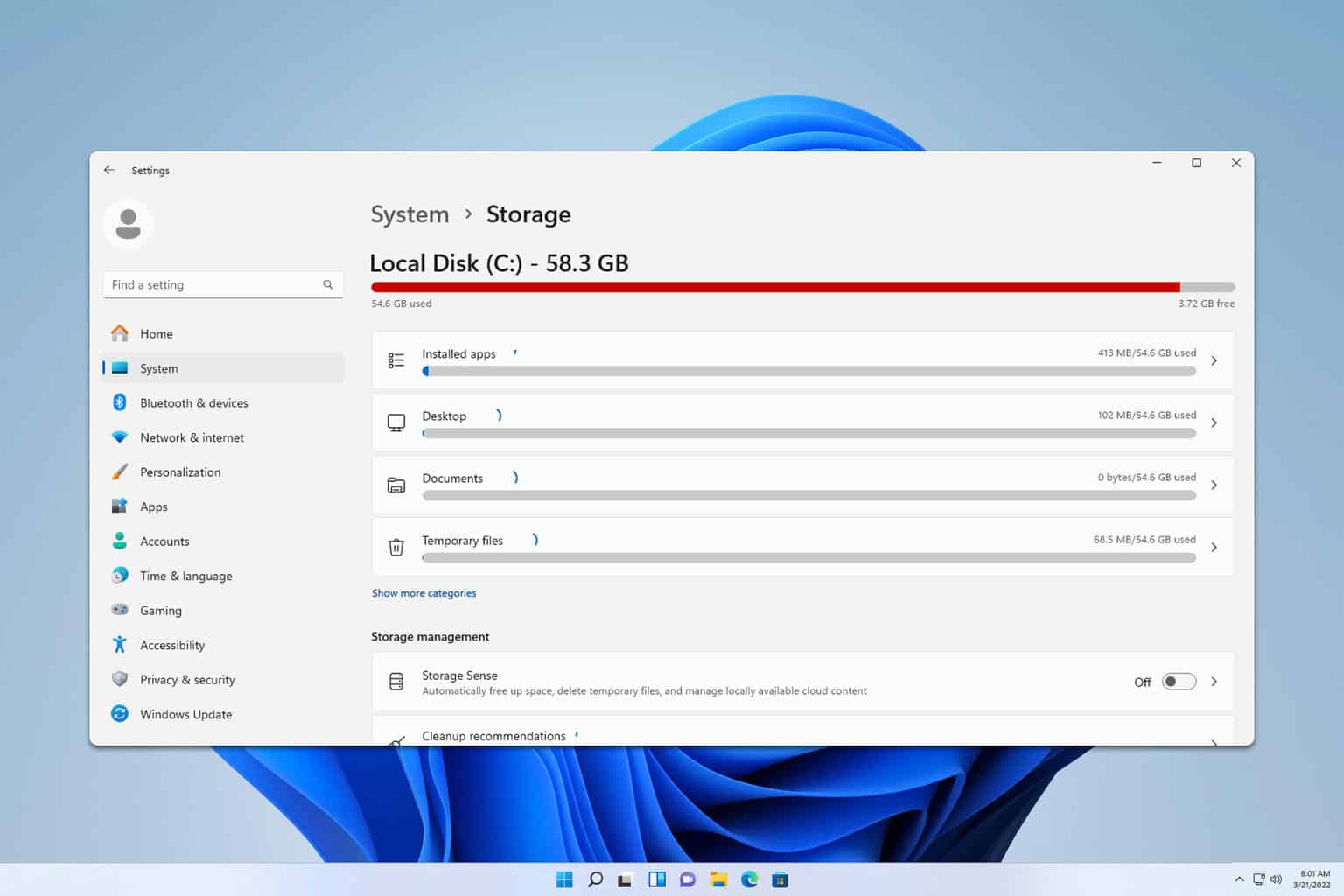Click the Desktop monitor icon in storage list
This screenshot has width=1344, height=896.
[396, 423]
